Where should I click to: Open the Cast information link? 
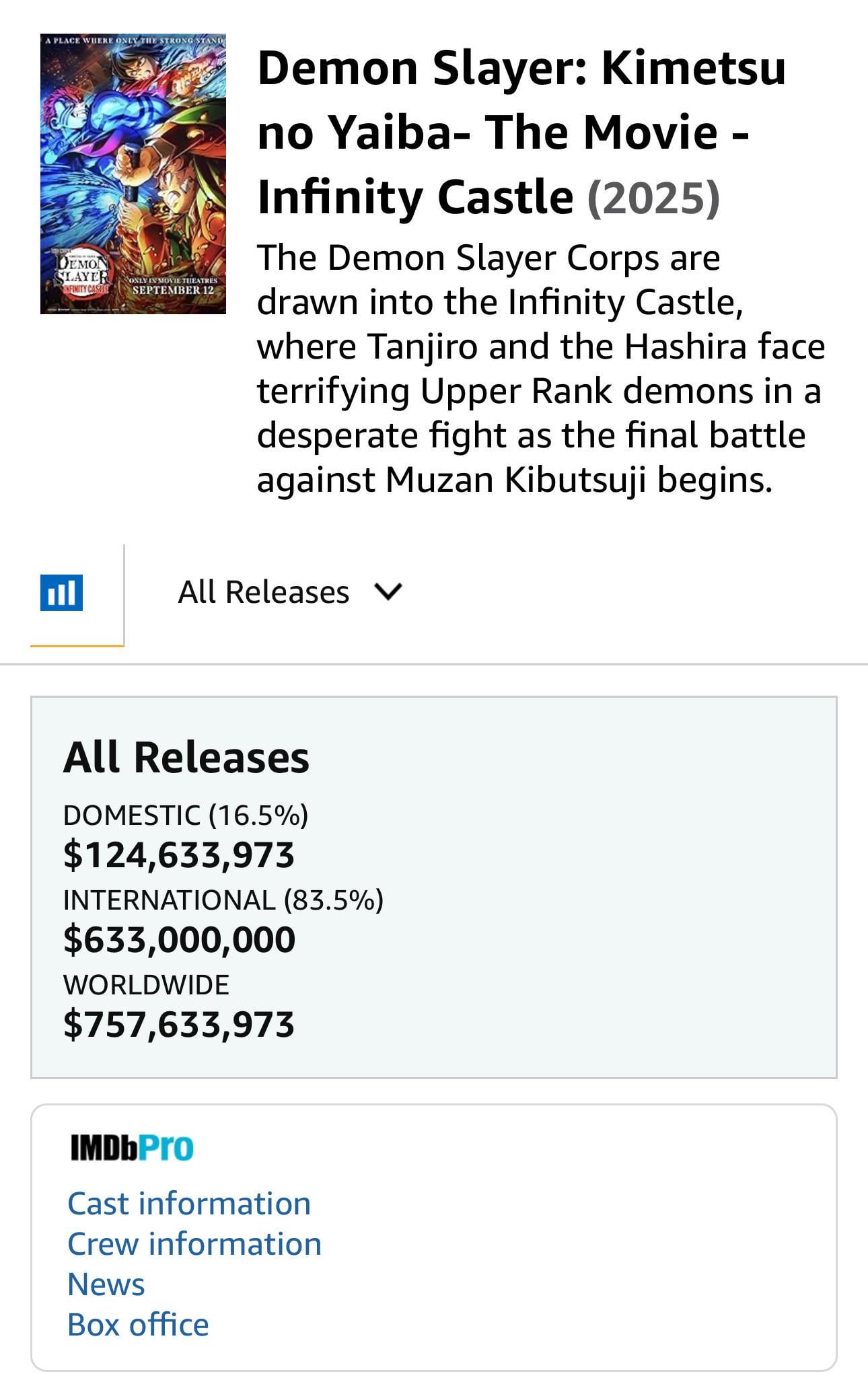point(189,1204)
